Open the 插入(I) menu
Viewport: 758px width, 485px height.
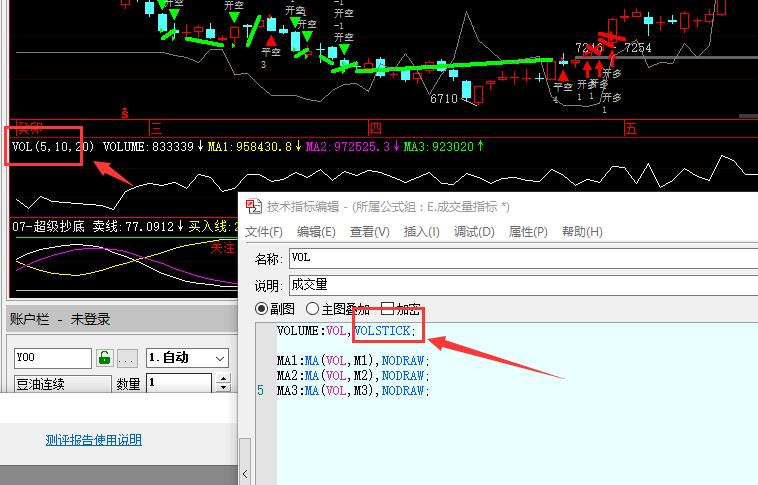coord(422,232)
